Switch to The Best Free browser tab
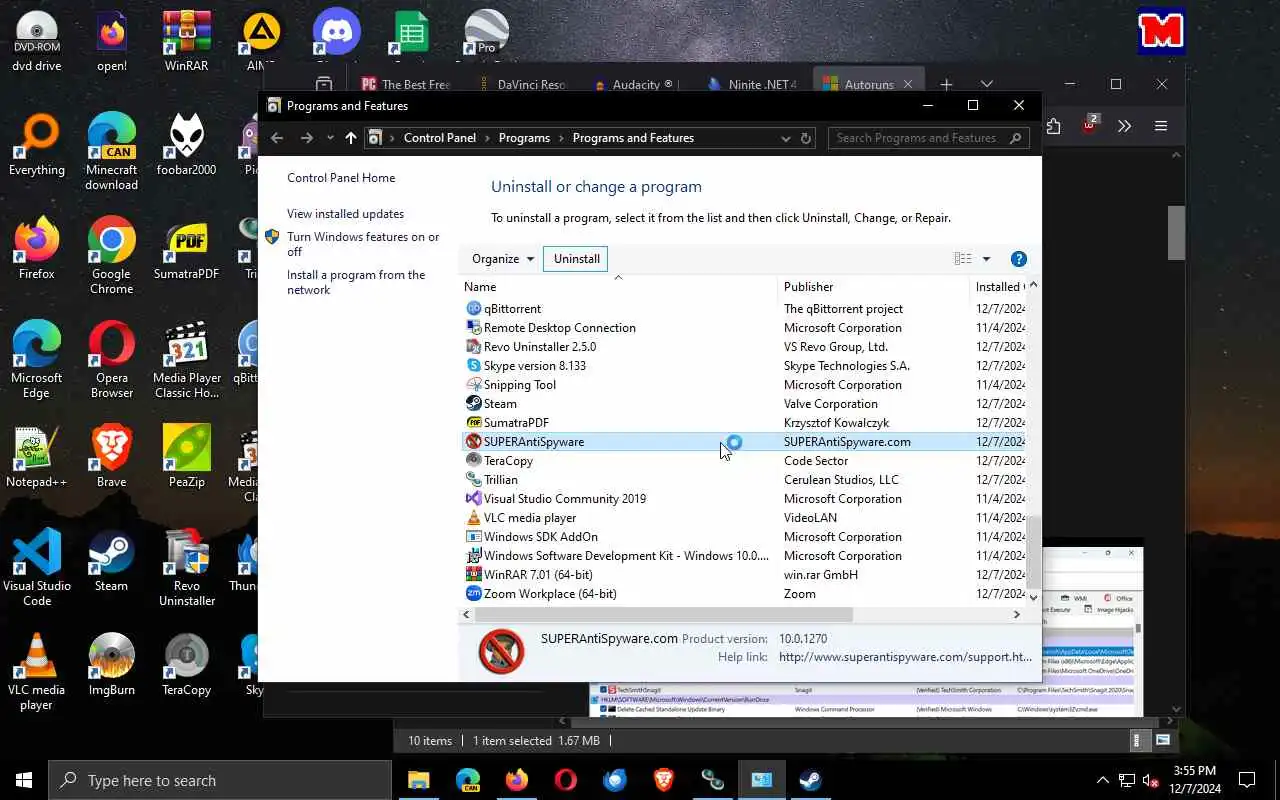 404,84
